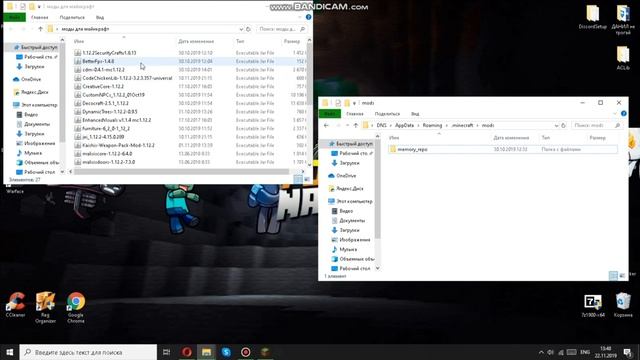The width and height of the screenshot is (640, 360).
Task: Select Изображения in моды для майнкрафт sidebar
Action: click(36, 143)
